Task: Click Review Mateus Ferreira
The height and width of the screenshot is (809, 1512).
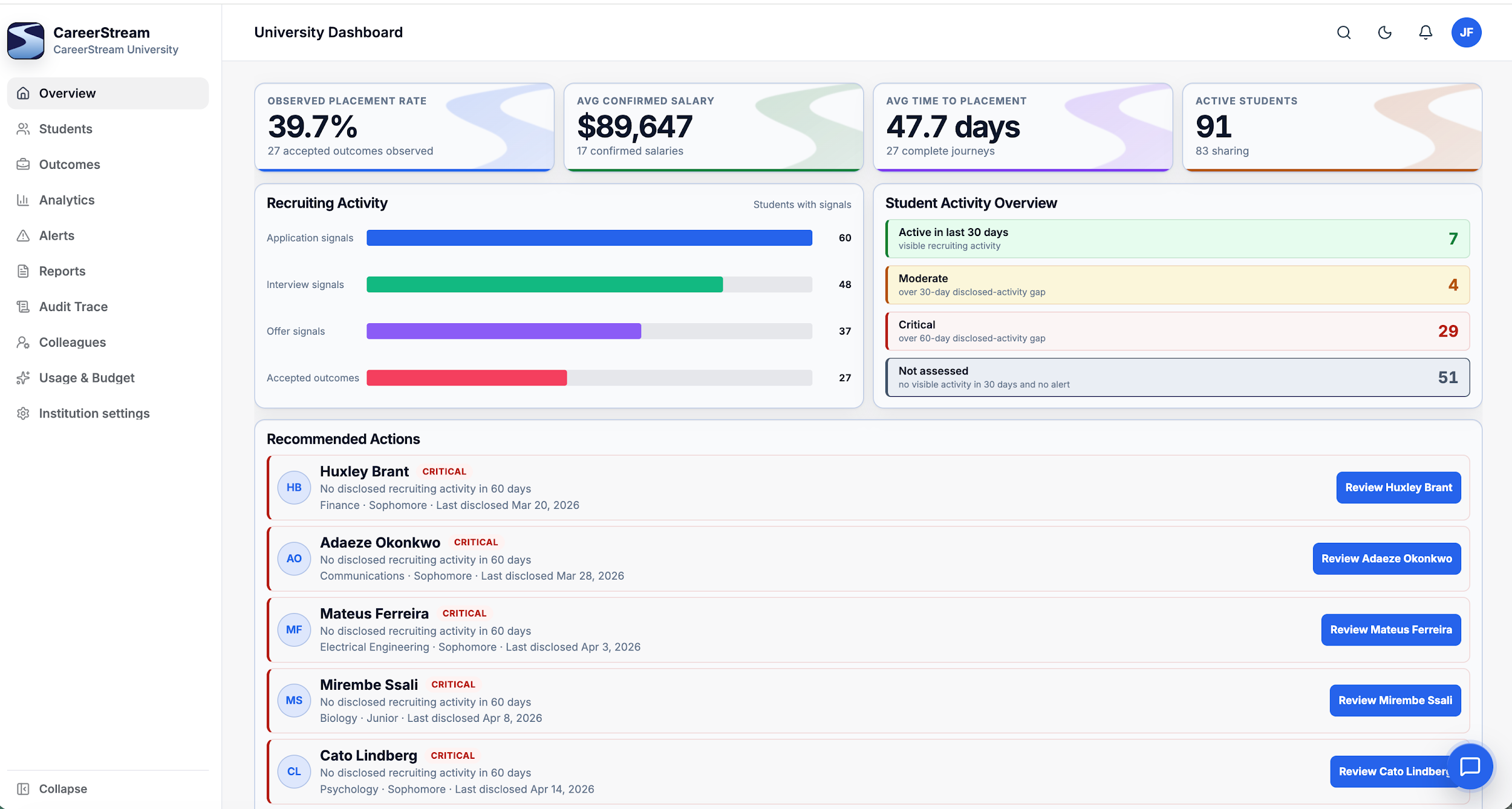Action: pyautogui.click(x=1391, y=630)
